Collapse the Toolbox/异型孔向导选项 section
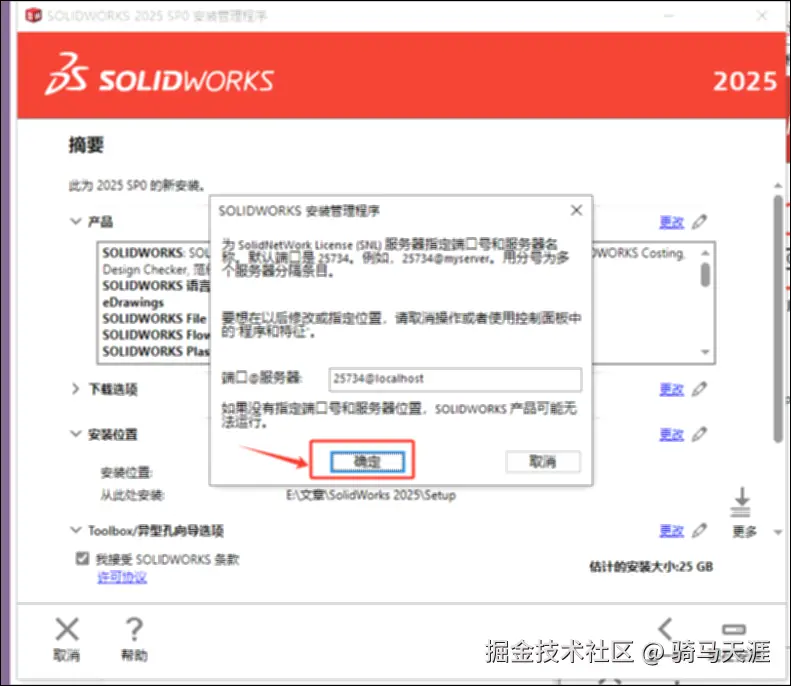 pos(76,530)
